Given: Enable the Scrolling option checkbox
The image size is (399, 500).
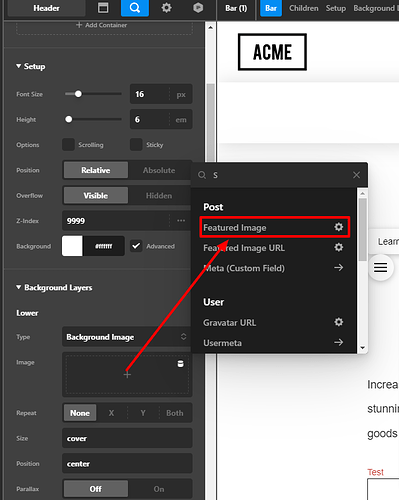Looking at the screenshot, I should [68, 145].
